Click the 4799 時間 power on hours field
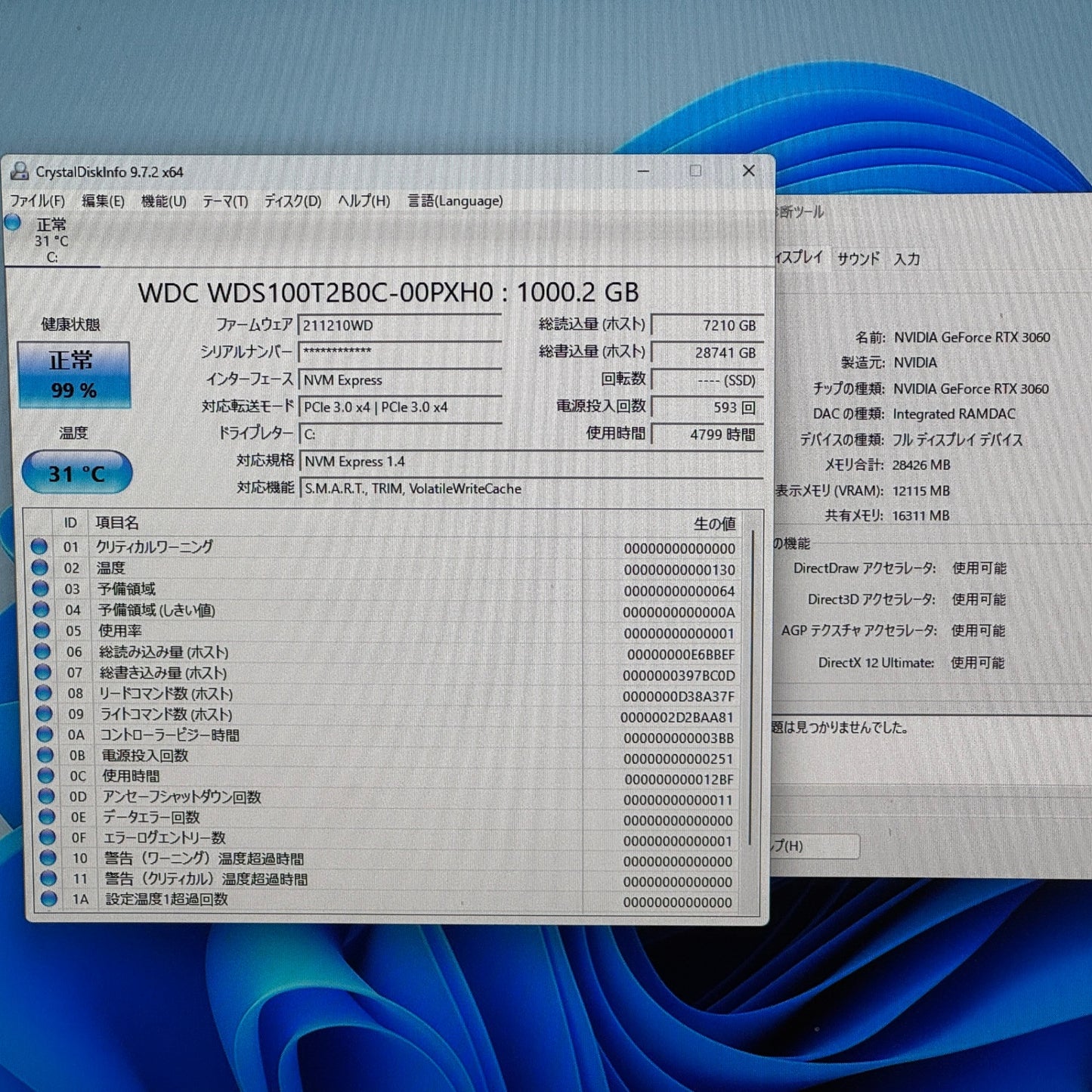Screen dimensions: 1092x1092 [x=707, y=435]
